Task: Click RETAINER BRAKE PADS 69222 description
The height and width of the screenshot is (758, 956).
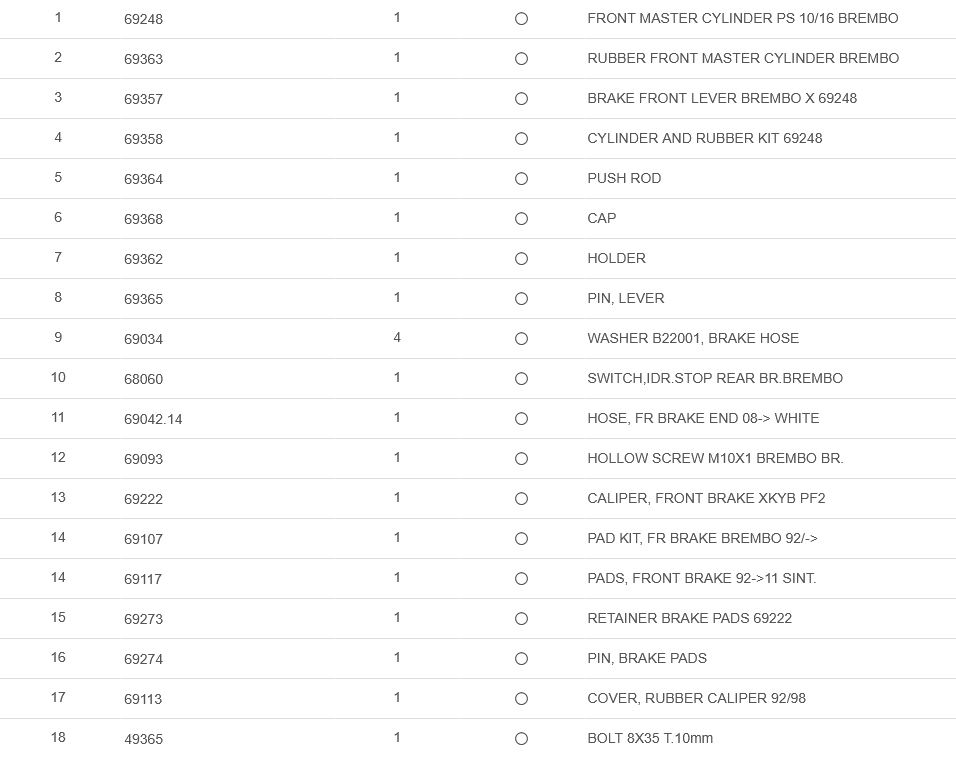Action: (x=689, y=618)
